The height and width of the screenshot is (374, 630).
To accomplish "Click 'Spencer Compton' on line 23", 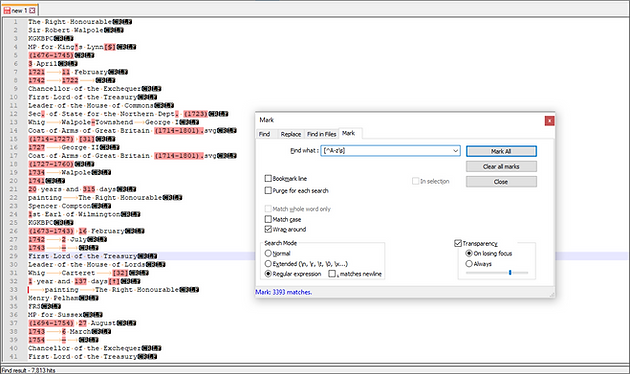I will 59,206.
